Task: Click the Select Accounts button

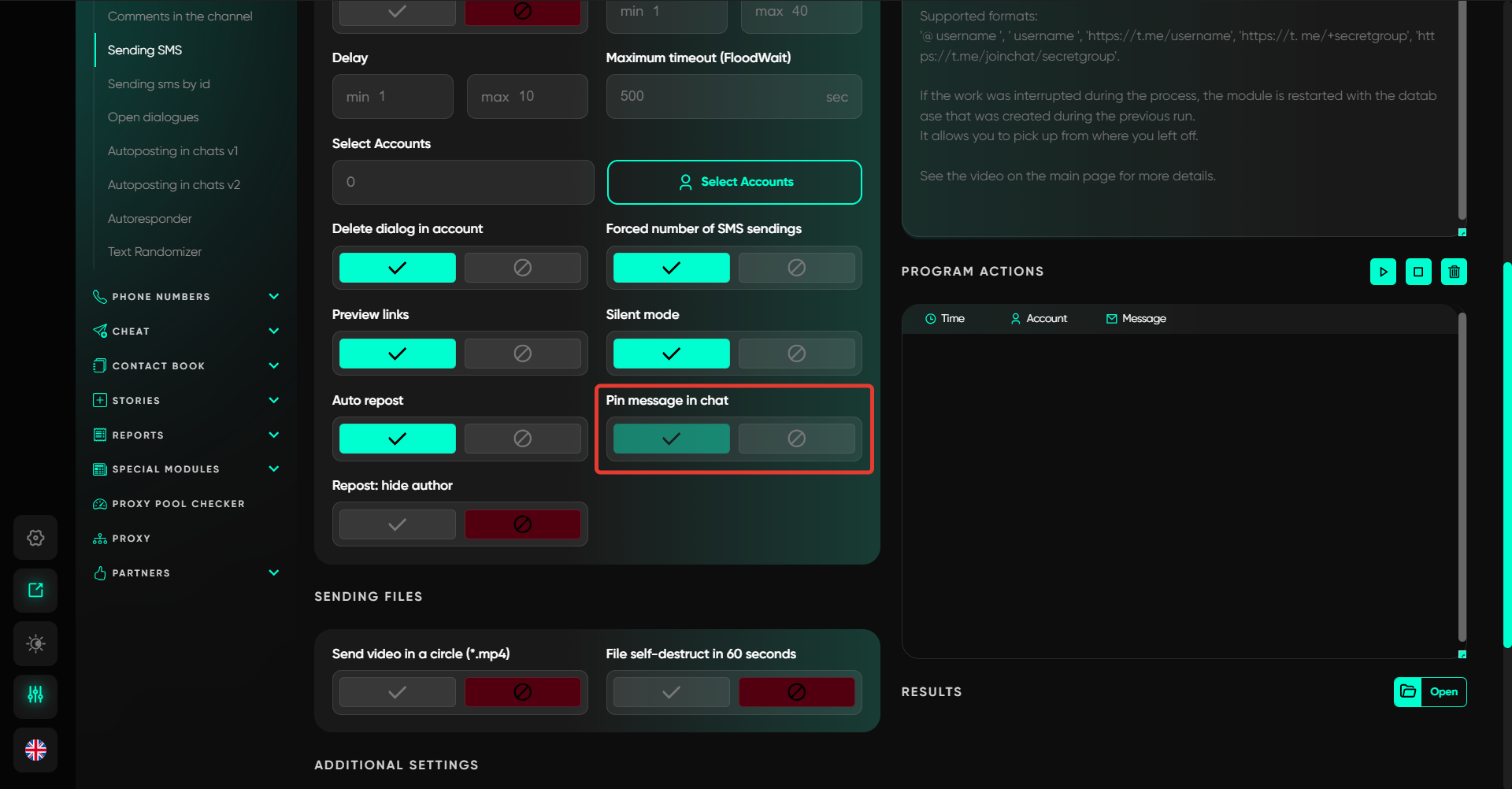Action: (734, 182)
